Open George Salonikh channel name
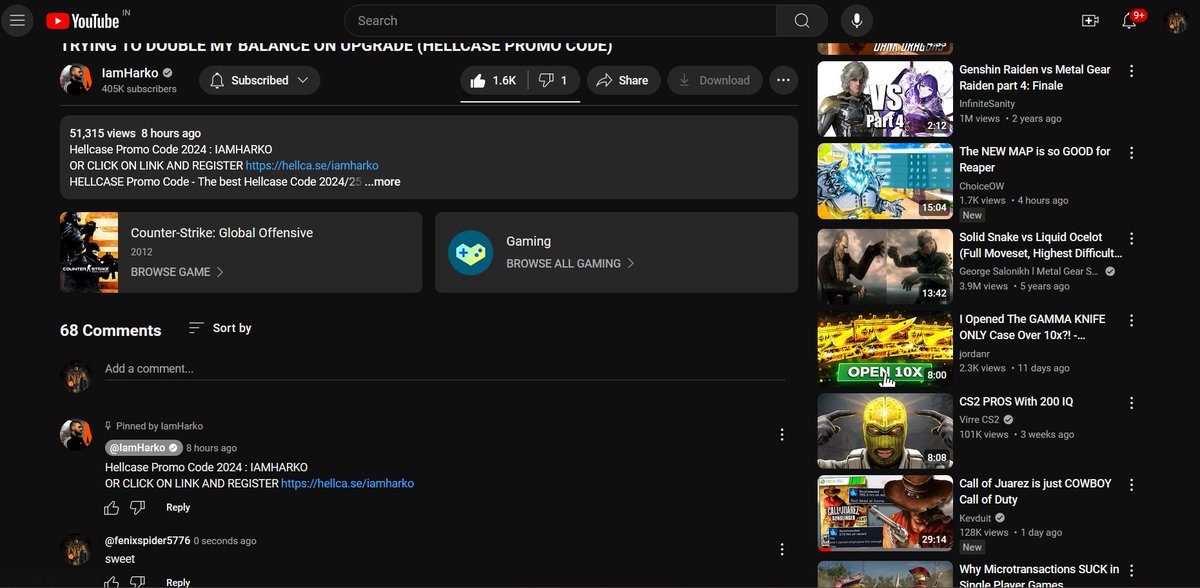1200x588 pixels. pyautogui.click(x=1029, y=272)
